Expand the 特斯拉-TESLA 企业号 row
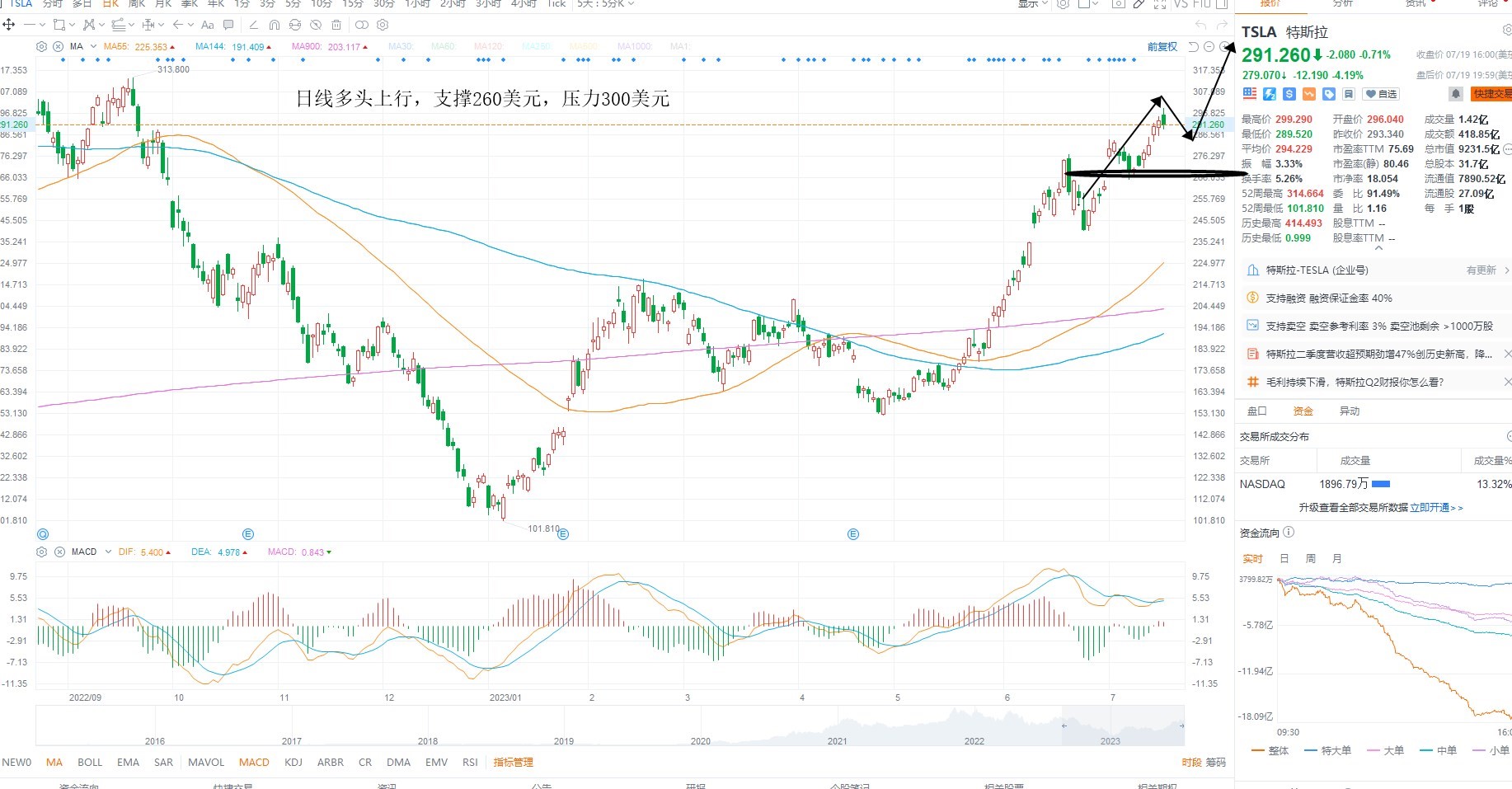Viewport: 1512px width, 789px height. (x=1377, y=270)
